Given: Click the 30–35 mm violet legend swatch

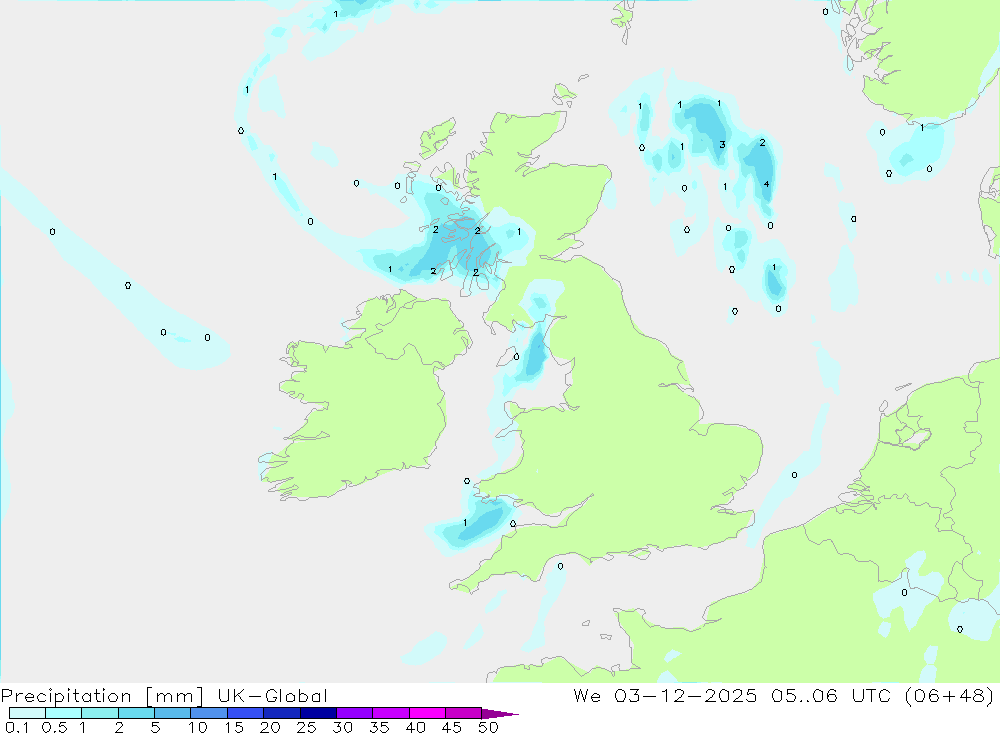Looking at the screenshot, I should point(354,713).
